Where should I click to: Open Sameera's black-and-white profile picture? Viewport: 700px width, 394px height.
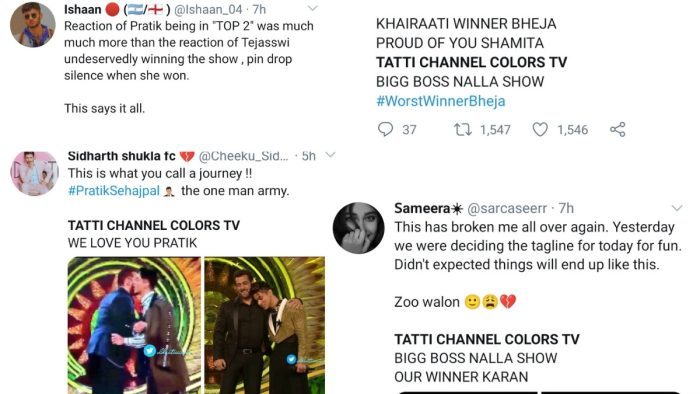[x=358, y=228]
